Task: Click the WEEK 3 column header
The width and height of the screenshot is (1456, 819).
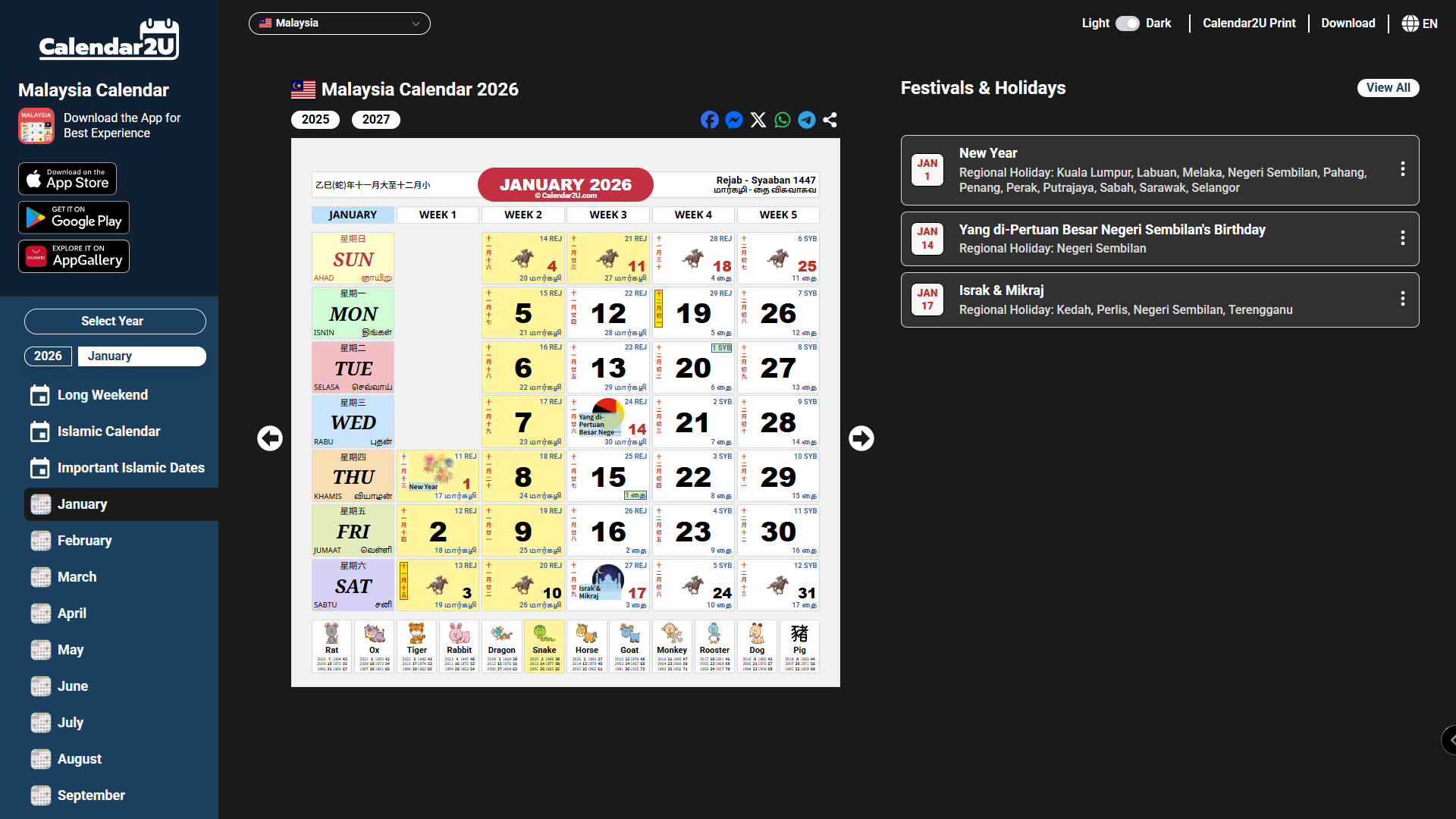Action: point(608,215)
